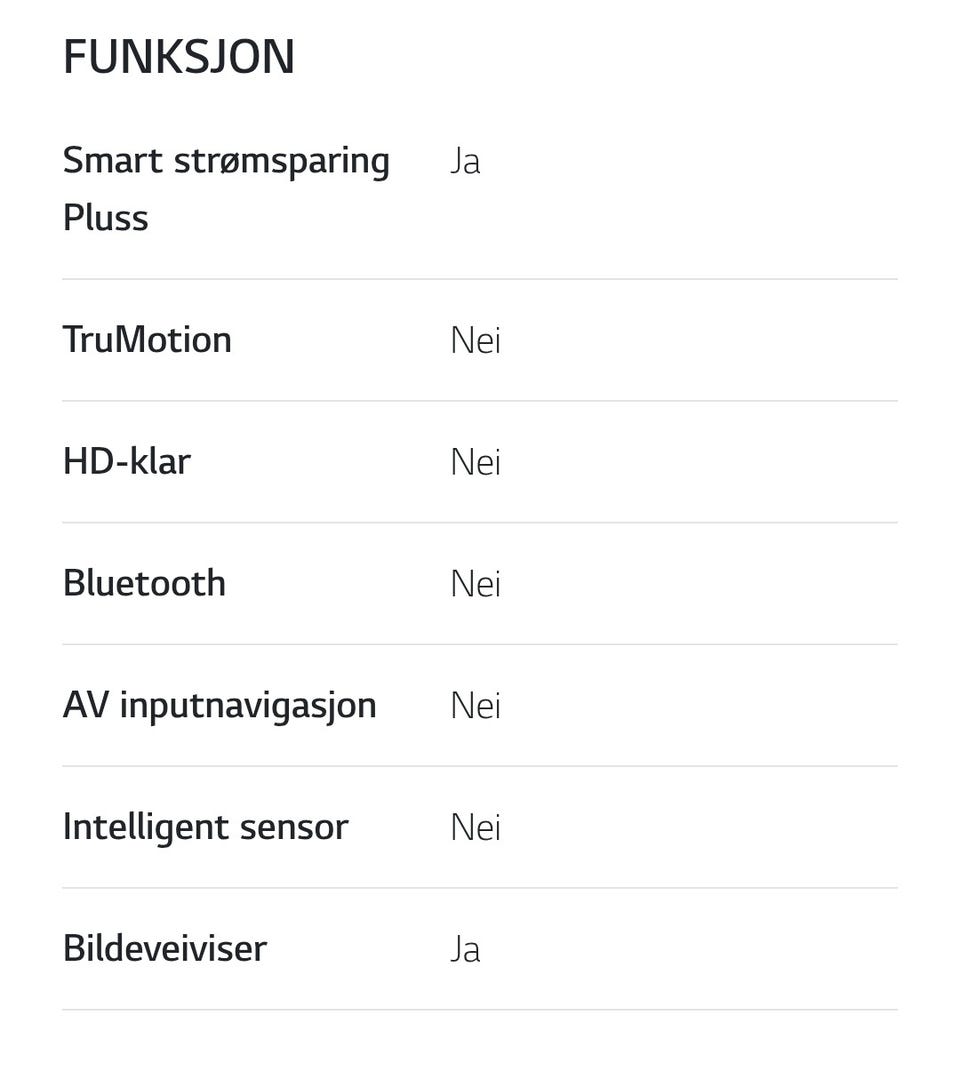Select the Nei value beside HD-klar
Image resolution: width=960 pixels, height=1071 pixels.
pos(475,463)
